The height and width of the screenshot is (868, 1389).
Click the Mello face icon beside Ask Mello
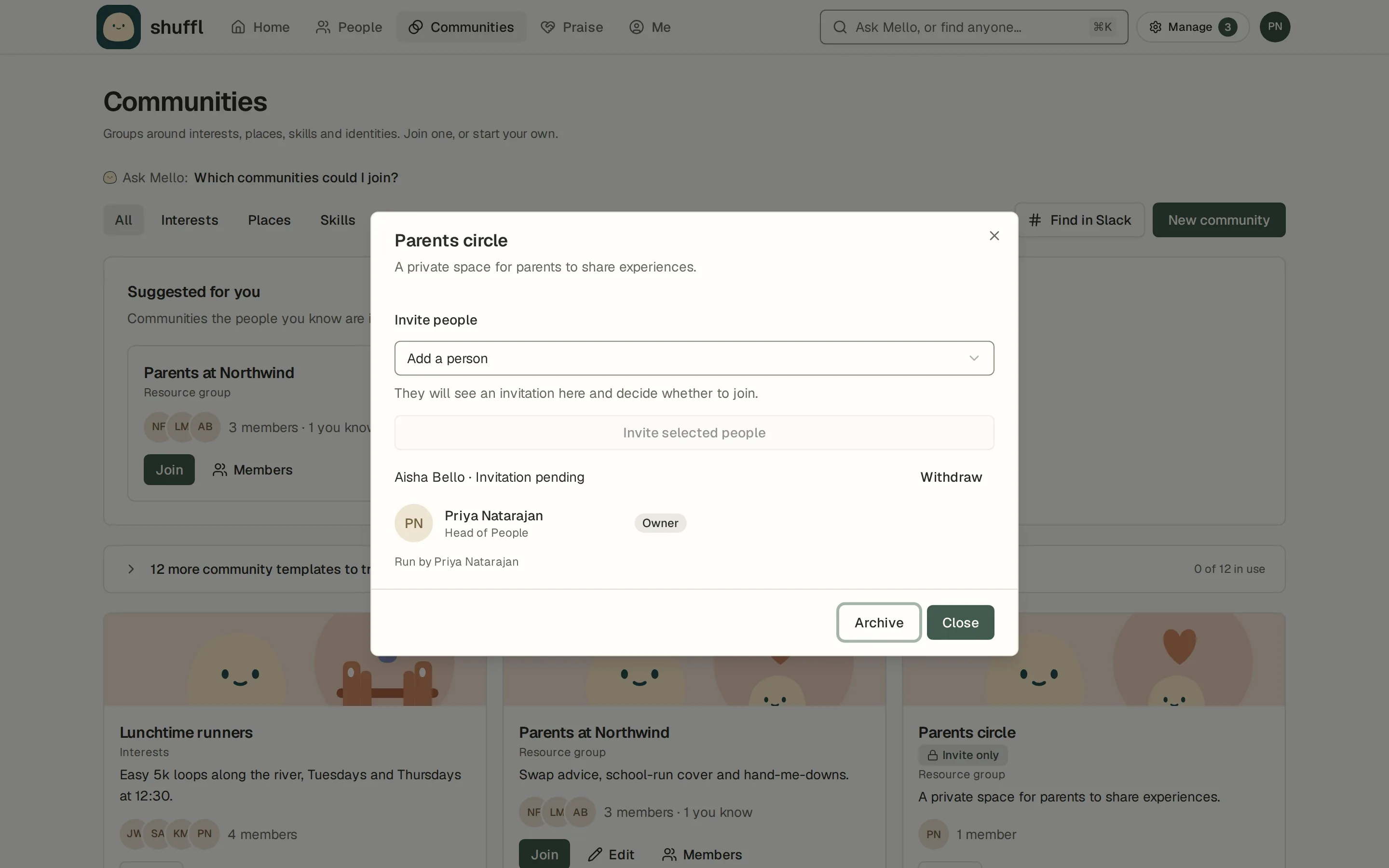[109, 178]
